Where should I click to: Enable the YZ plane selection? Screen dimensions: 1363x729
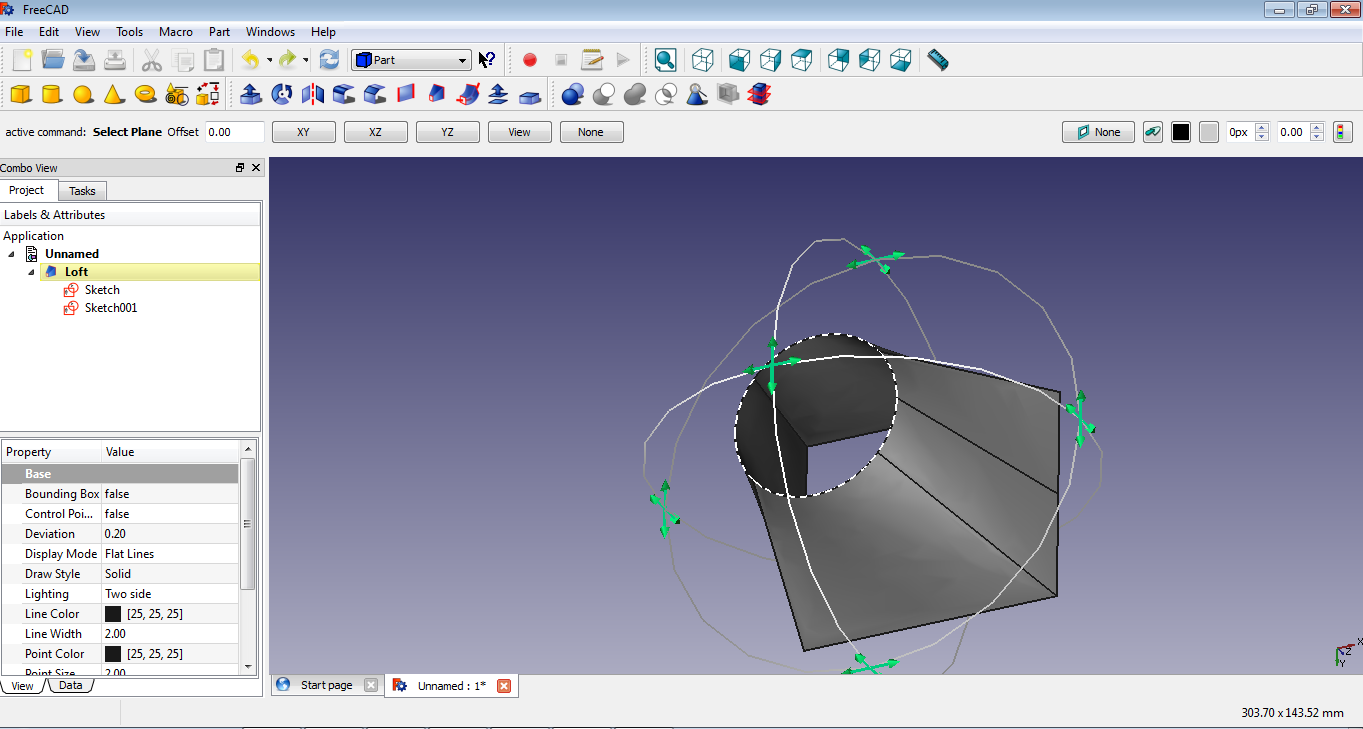tap(447, 131)
